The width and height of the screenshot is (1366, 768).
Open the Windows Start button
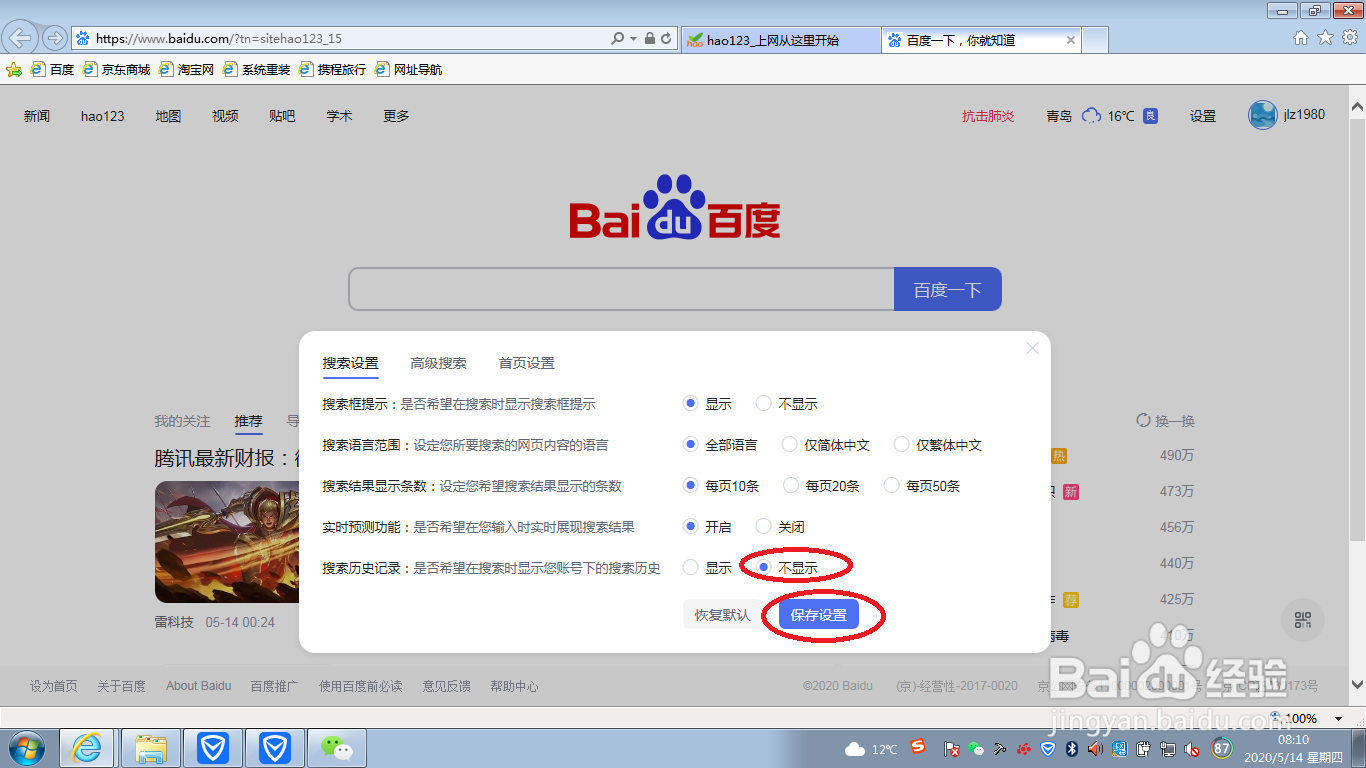pos(25,748)
